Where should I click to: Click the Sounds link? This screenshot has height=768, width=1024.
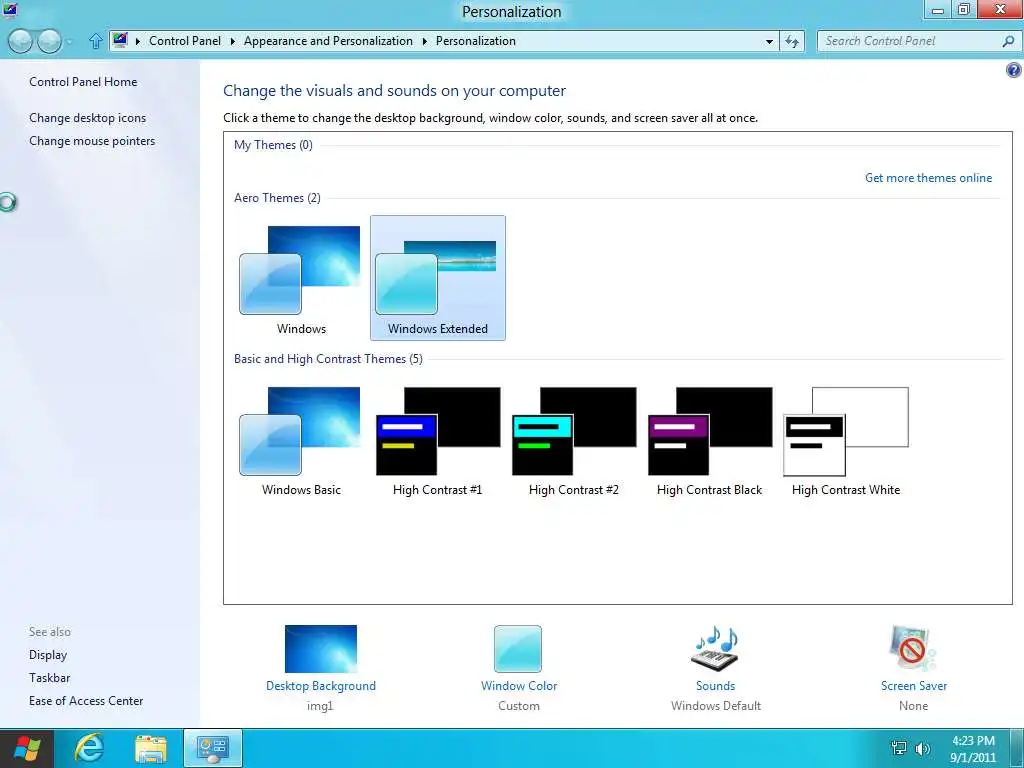point(715,686)
